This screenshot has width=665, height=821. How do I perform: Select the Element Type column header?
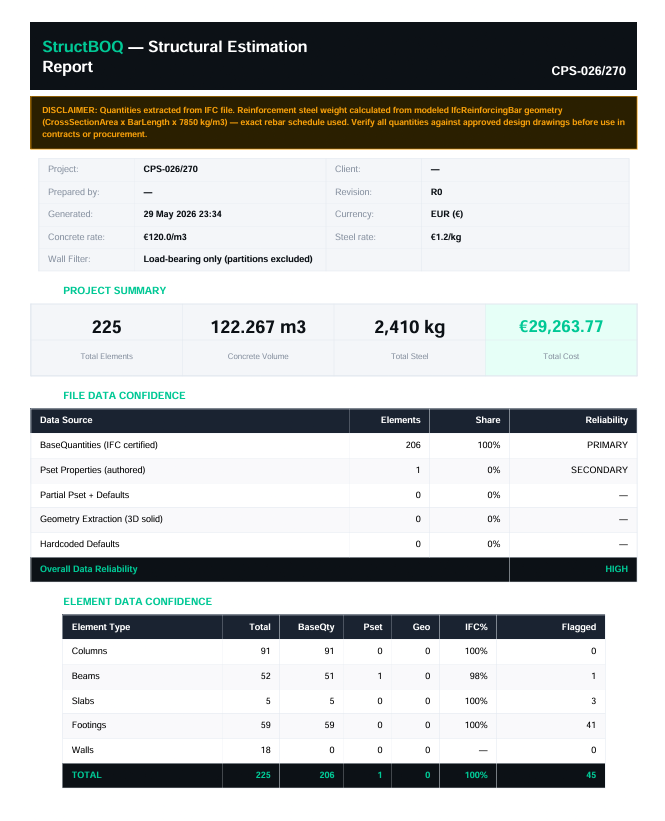[x=101, y=627]
